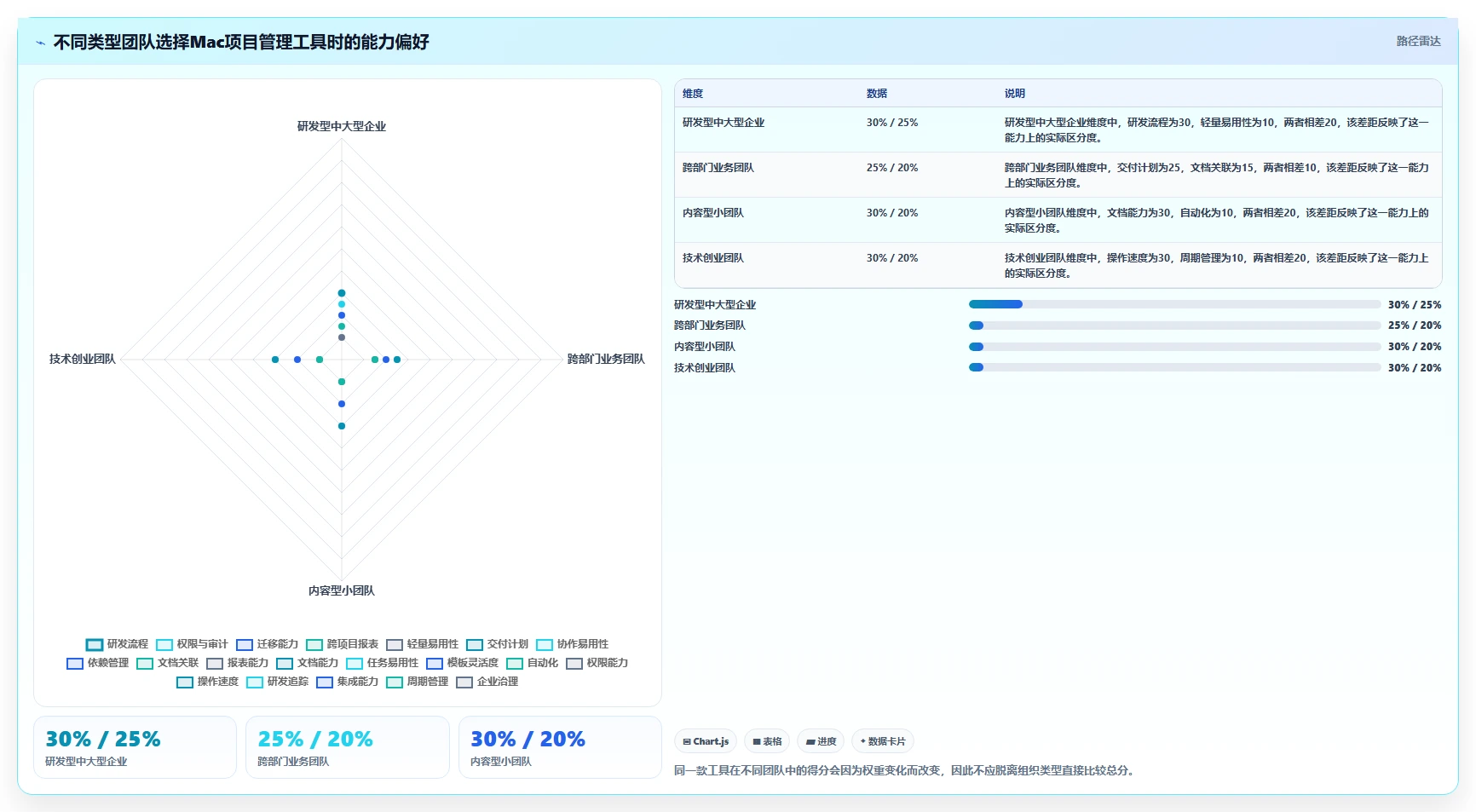The width and height of the screenshot is (1476, 812).
Task: Select the 跨部门业务团队 table row name
Action: pos(718,168)
